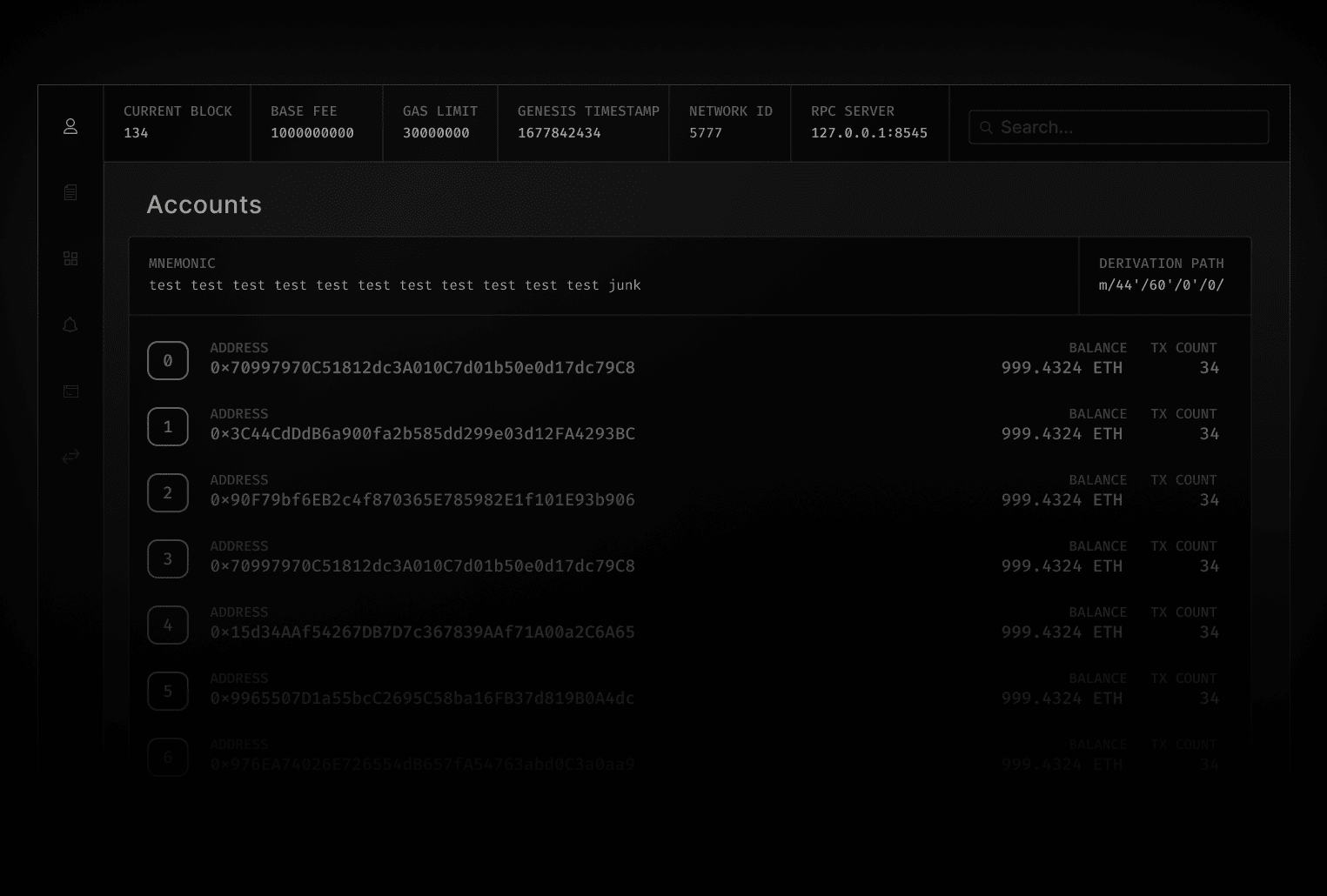Click the RPC Server address 127.0.0.1:8545

click(x=868, y=133)
